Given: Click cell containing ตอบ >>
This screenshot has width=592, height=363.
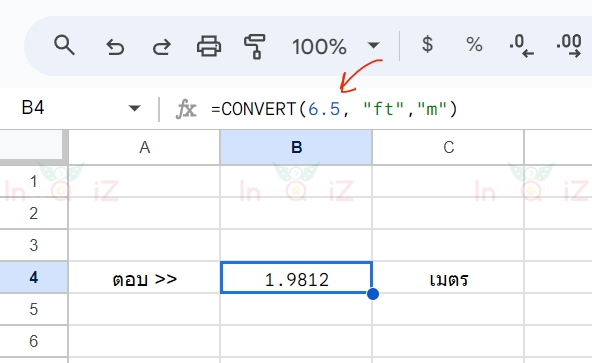Looking at the screenshot, I should [144, 278].
